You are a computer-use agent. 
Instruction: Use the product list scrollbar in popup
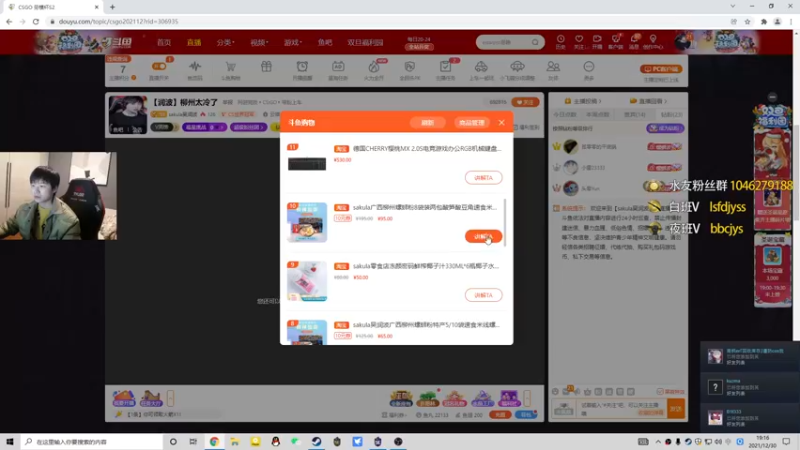505,222
